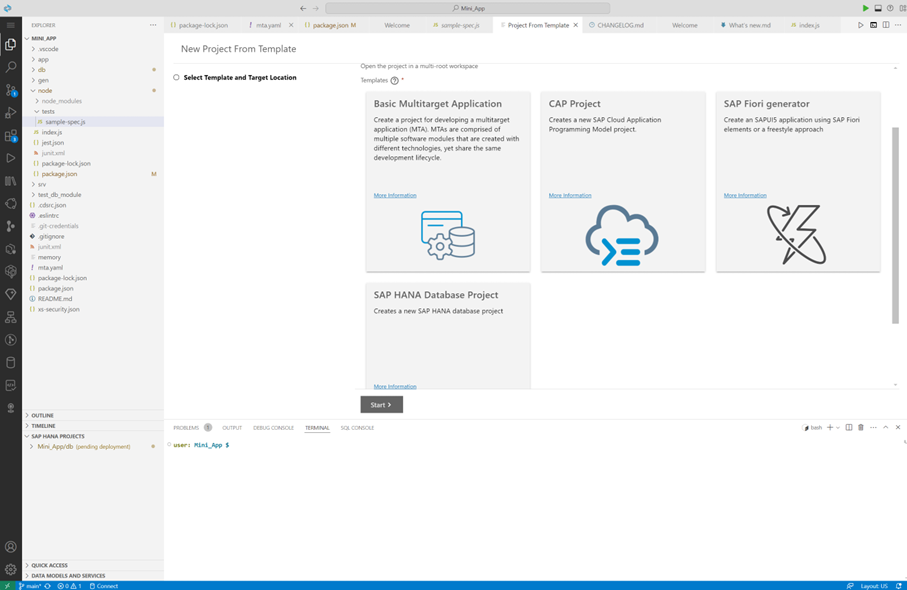Open the DEBUG CONSOLE panel tab
This screenshot has width=907, height=590.
[273, 427]
